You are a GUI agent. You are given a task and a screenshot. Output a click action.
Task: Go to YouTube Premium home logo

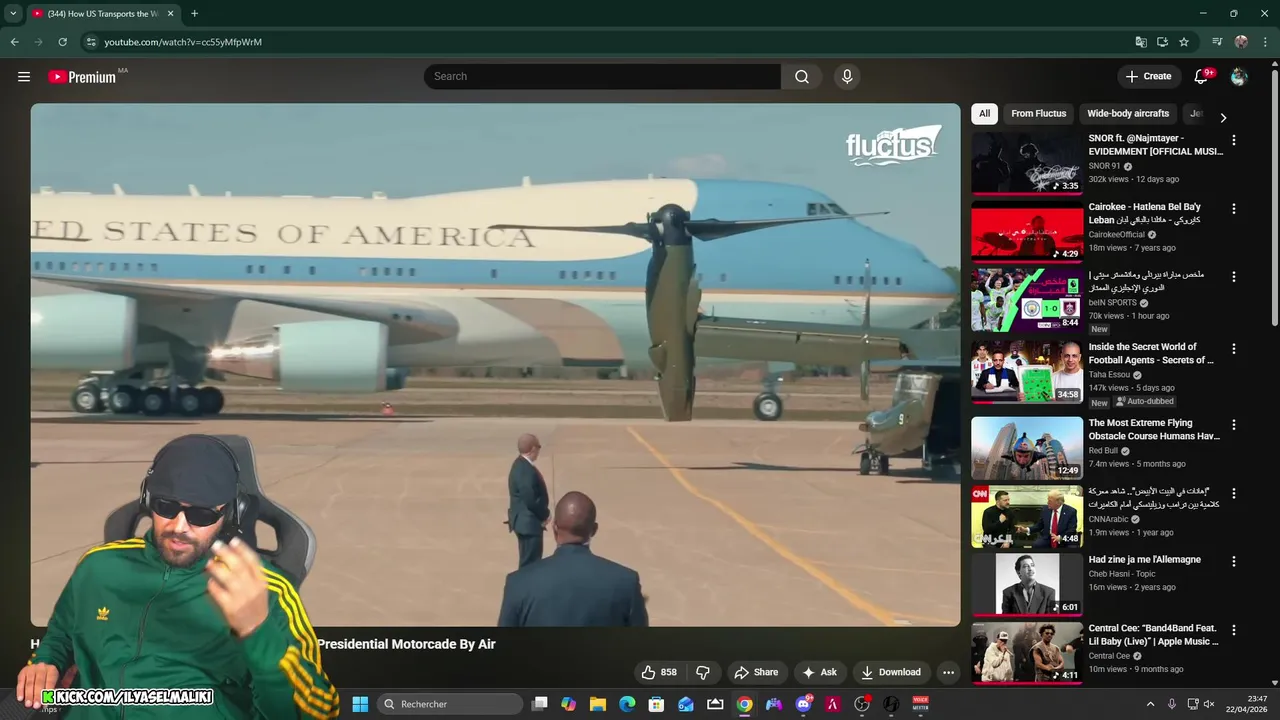pyautogui.click(x=82, y=77)
